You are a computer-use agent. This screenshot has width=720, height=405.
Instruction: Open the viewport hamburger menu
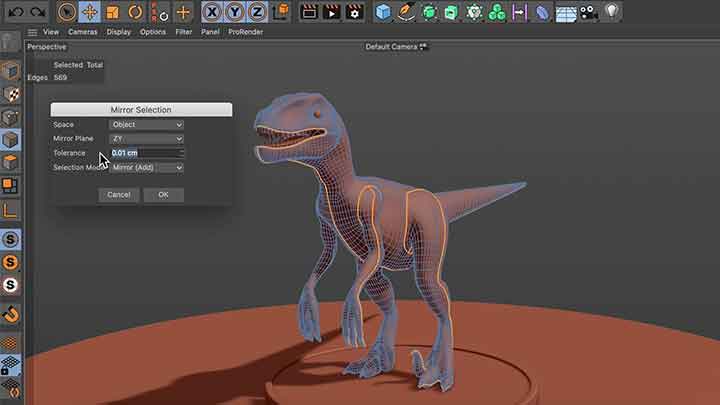[x=32, y=32]
